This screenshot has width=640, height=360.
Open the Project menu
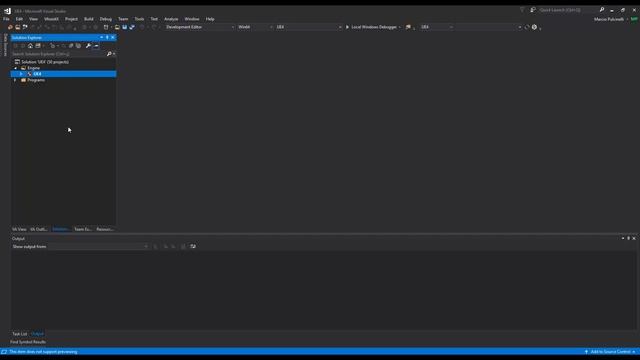pos(71,19)
